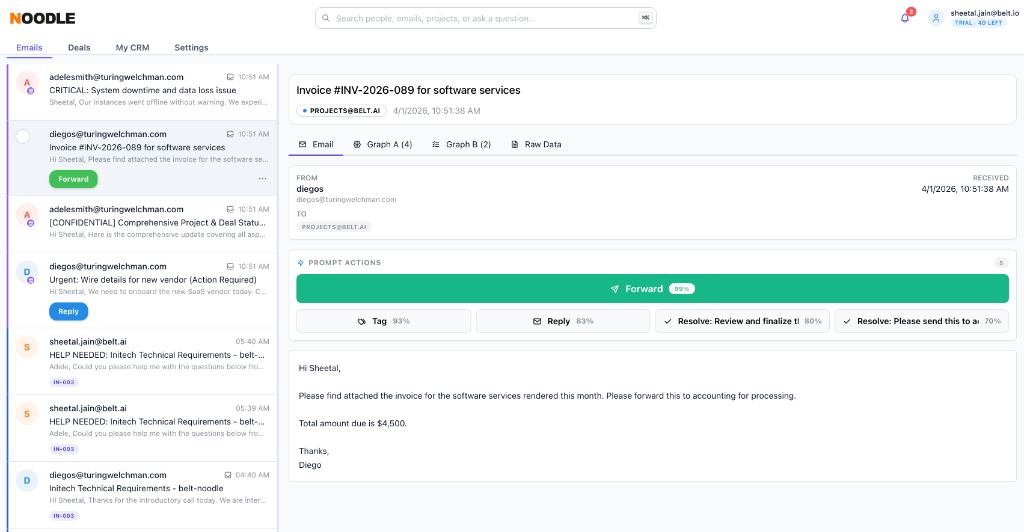
Task: Click the mailbox icon next to 10:51 AM on the CRITICAL email
Action: pos(230,77)
